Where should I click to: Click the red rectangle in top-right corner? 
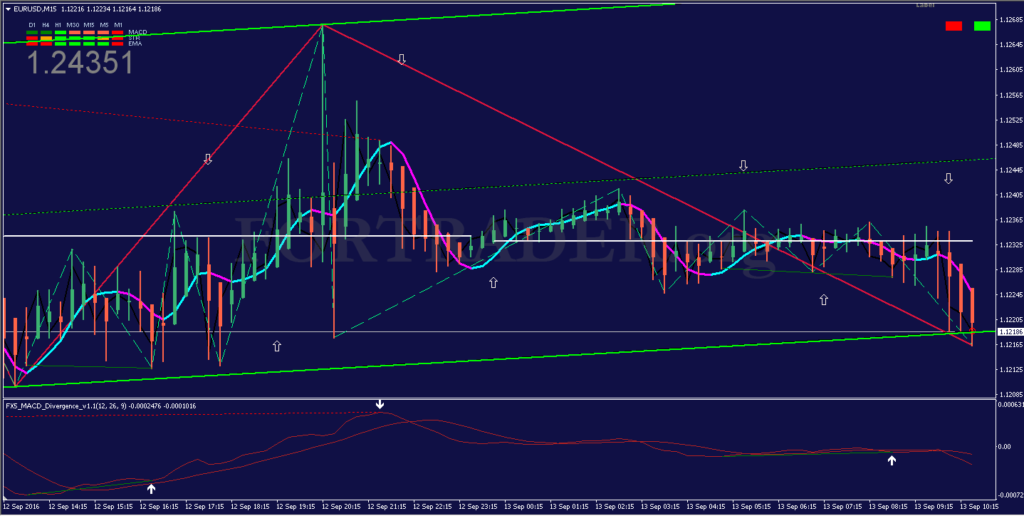click(953, 25)
